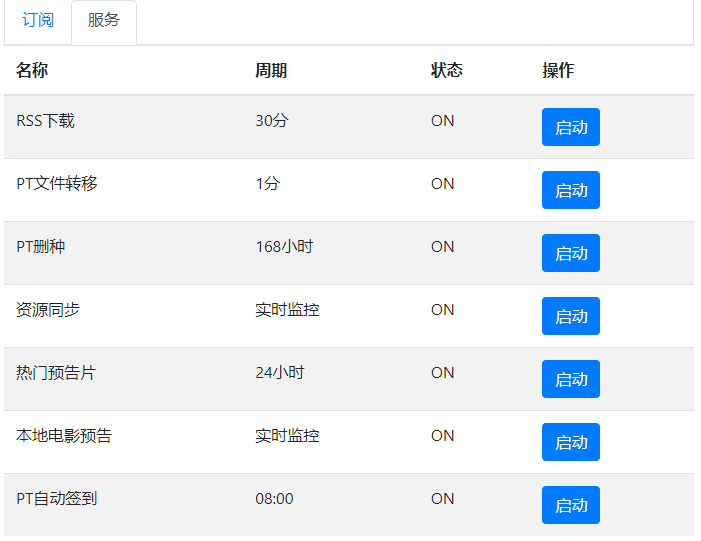Screen dimensions: 701x541
Task: Click 启动 for PT文件转移
Action: click(x=570, y=190)
